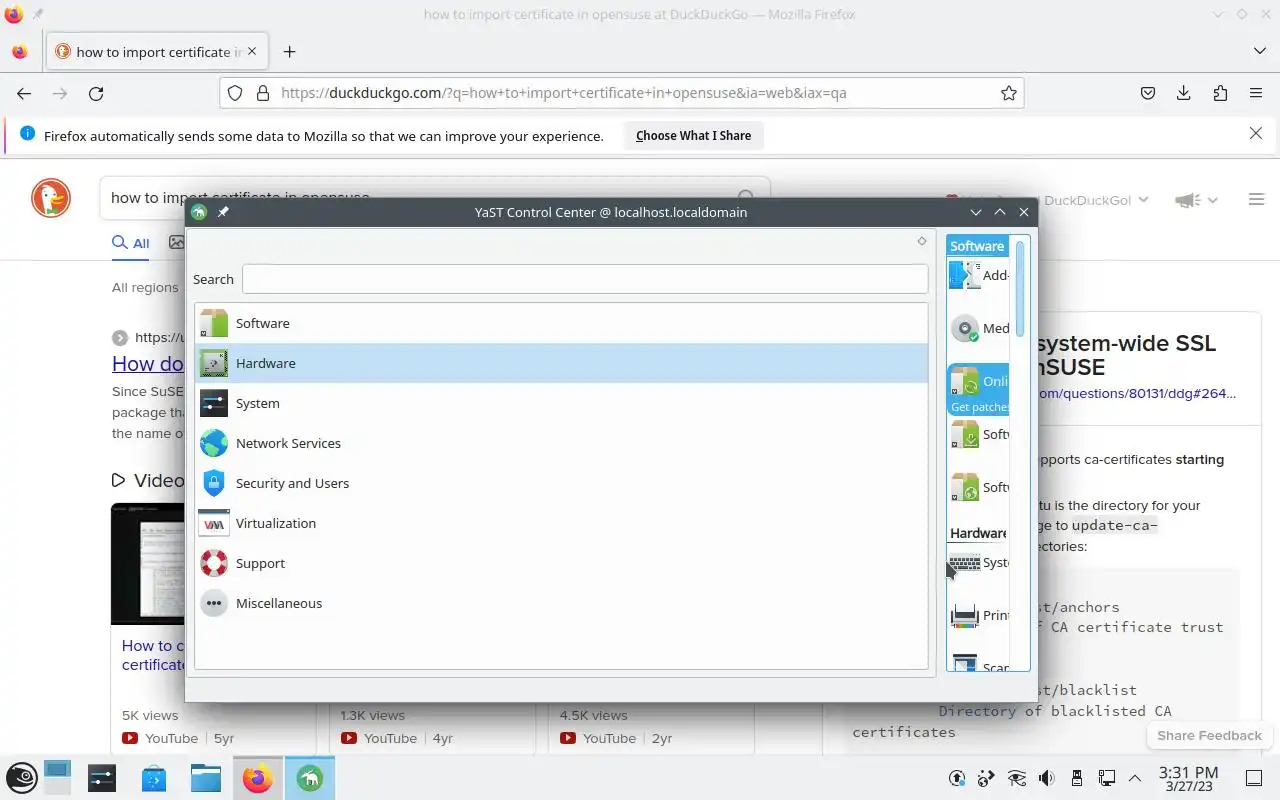Select the Software category in YaST
Image resolution: width=1280 pixels, height=800 pixels.
(561, 323)
